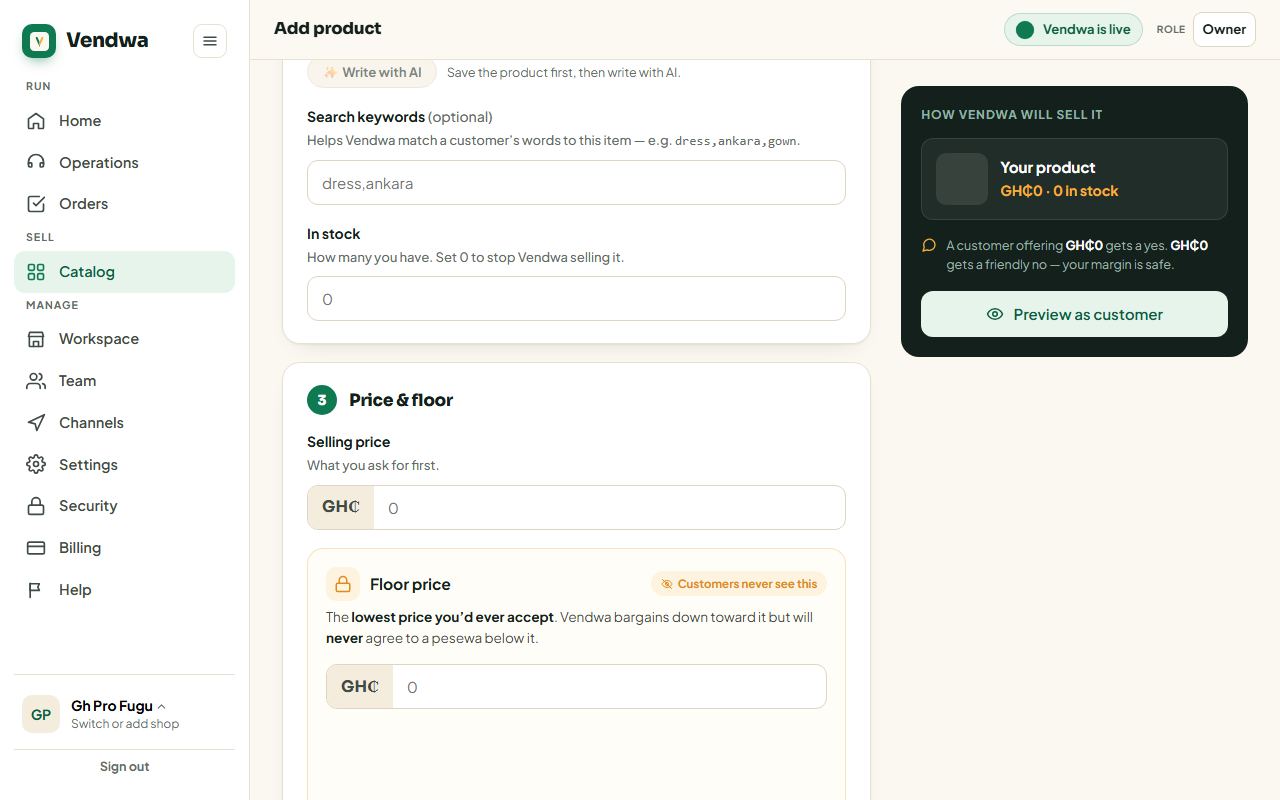Click the crossed-eye icon in hidden badge
Image resolution: width=1280 pixels, height=800 pixels.
pos(667,584)
